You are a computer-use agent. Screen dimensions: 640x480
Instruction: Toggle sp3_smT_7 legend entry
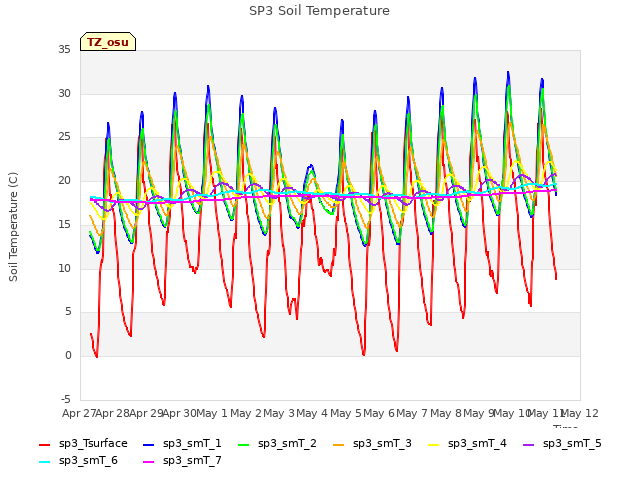(x=182, y=461)
